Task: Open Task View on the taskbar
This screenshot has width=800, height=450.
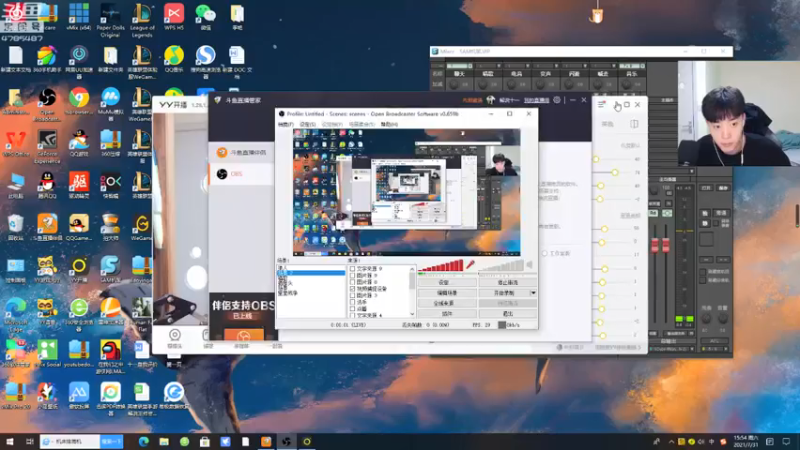Action: point(30,441)
